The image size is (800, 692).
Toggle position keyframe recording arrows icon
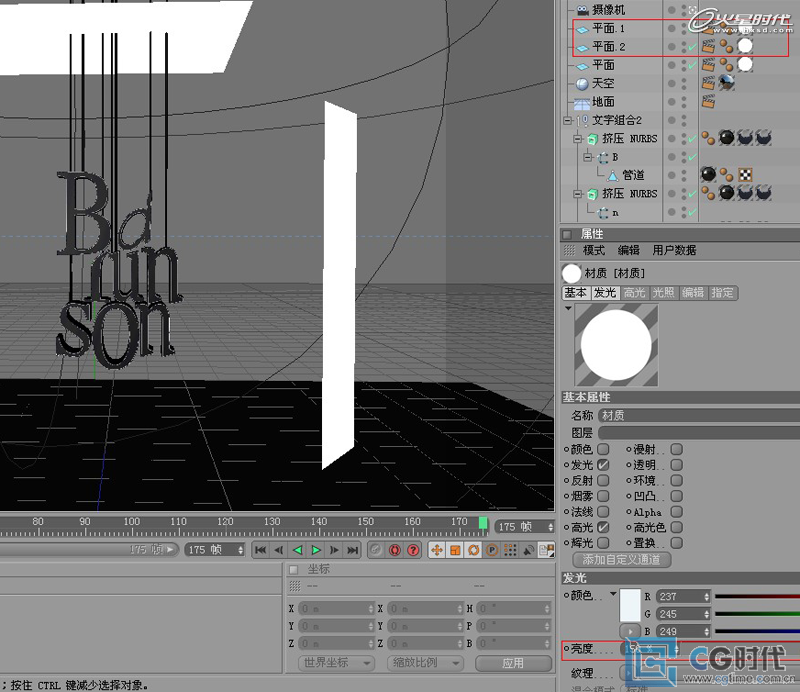(437, 550)
